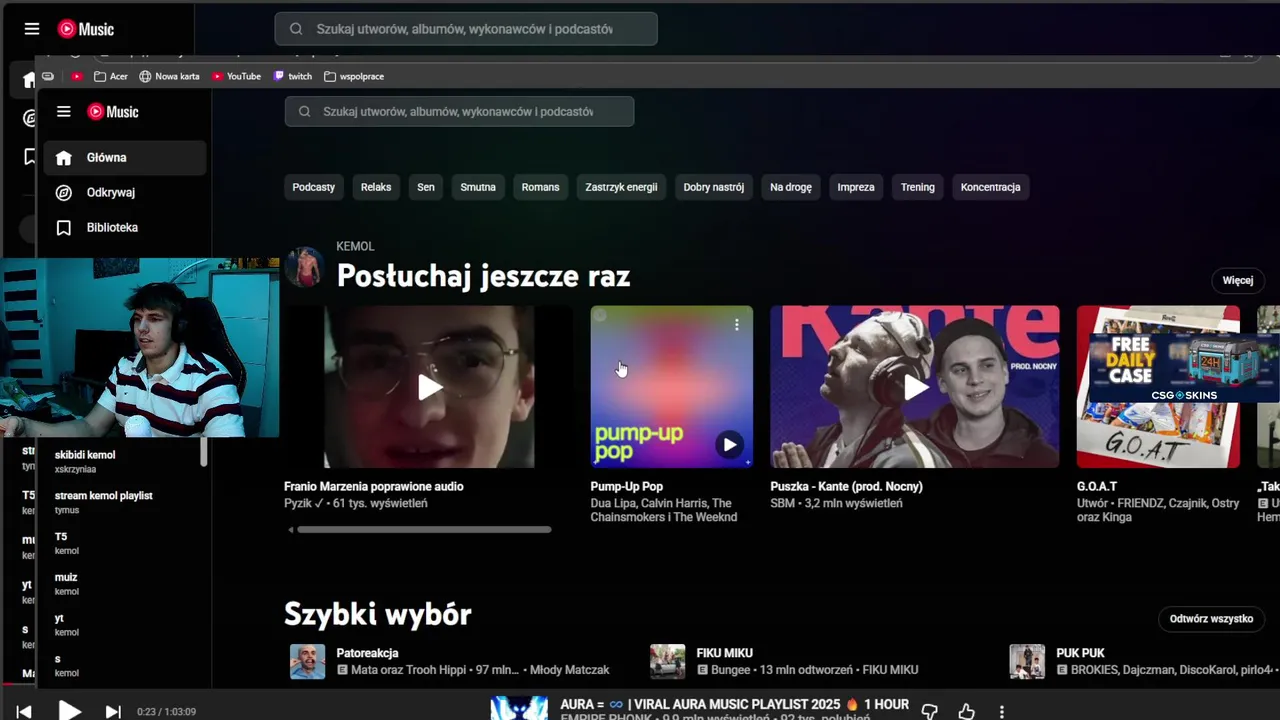Click the magnifier icon in the front search box
1280x720 pixels.
305,112
